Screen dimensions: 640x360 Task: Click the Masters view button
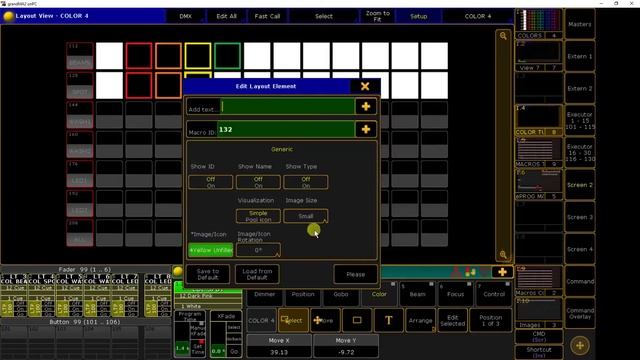580,24
